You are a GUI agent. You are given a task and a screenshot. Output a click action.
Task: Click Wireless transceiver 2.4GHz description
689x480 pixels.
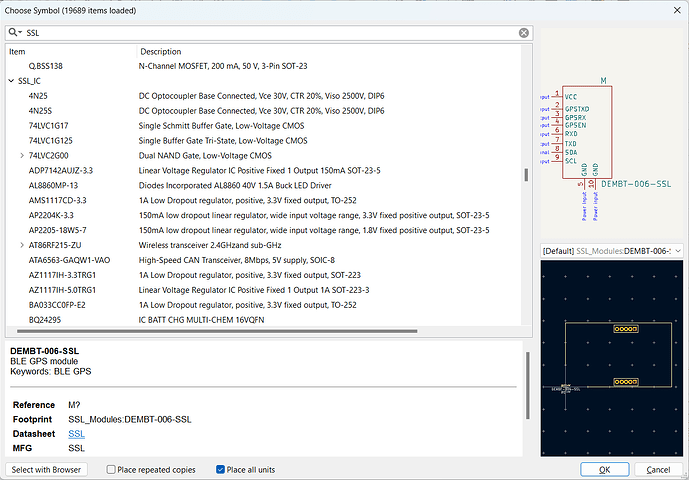click(210, 245)
